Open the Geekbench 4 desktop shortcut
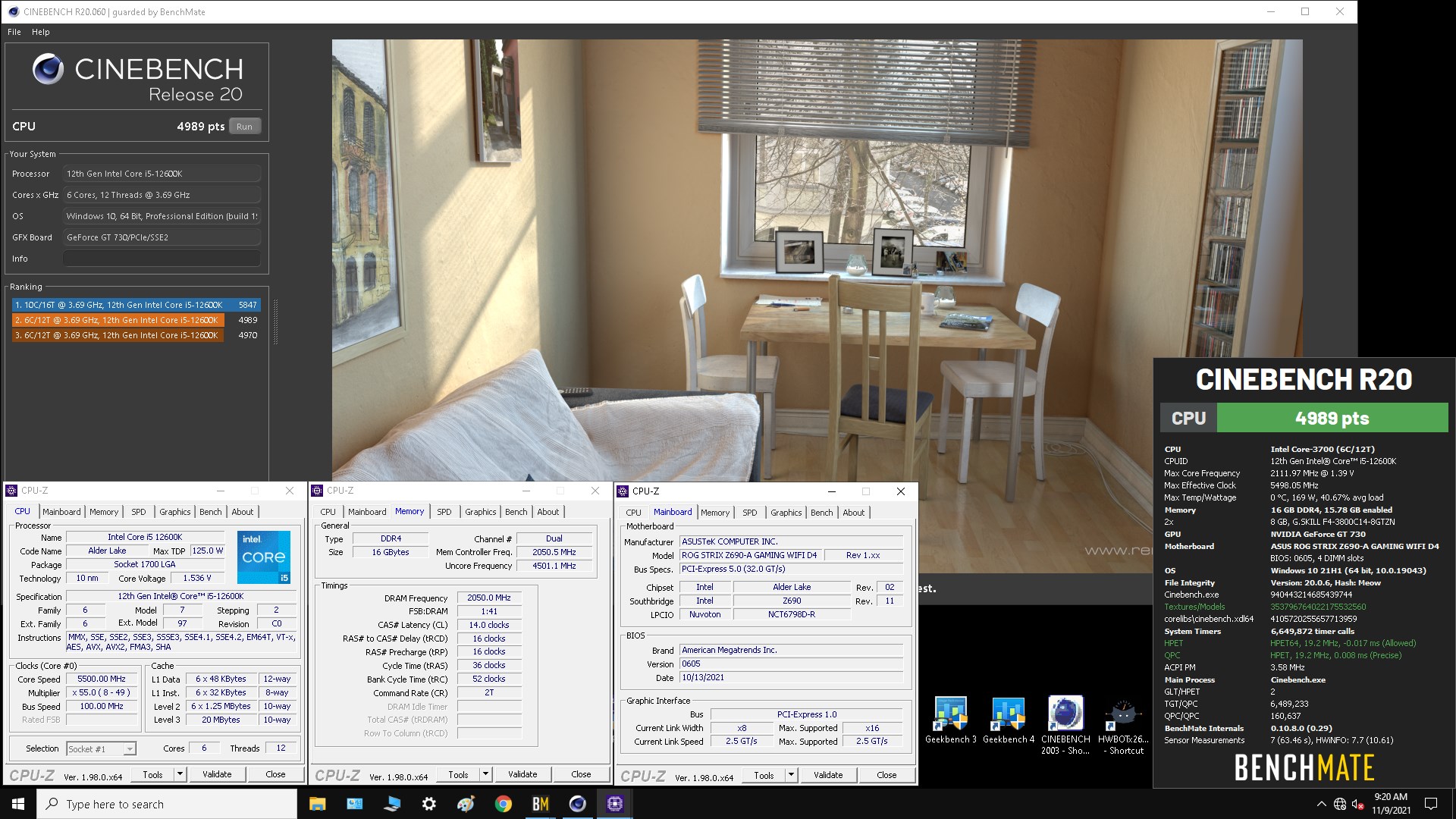Screen dimensions: 1456x819 coord(1008,720)
